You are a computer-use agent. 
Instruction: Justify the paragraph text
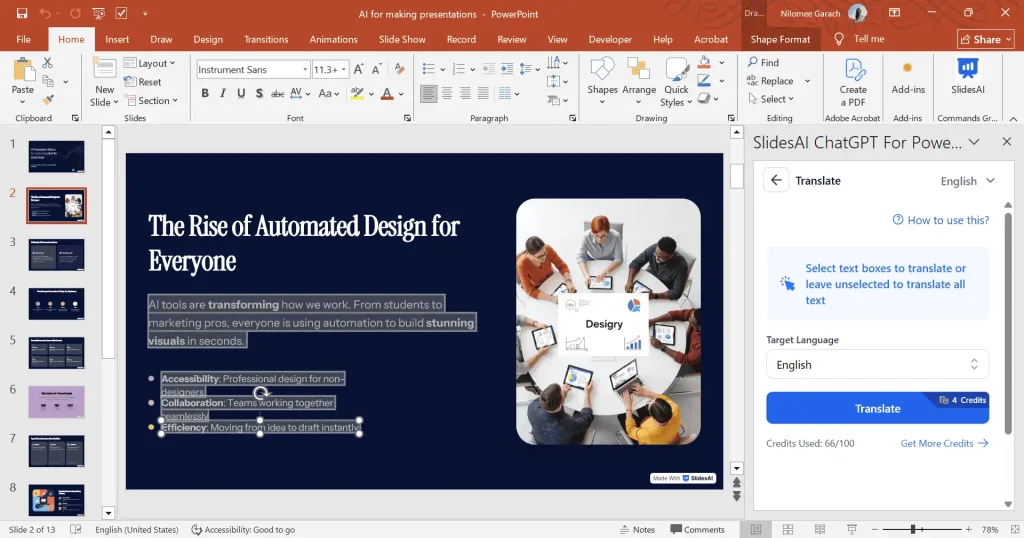pos(483,93)
